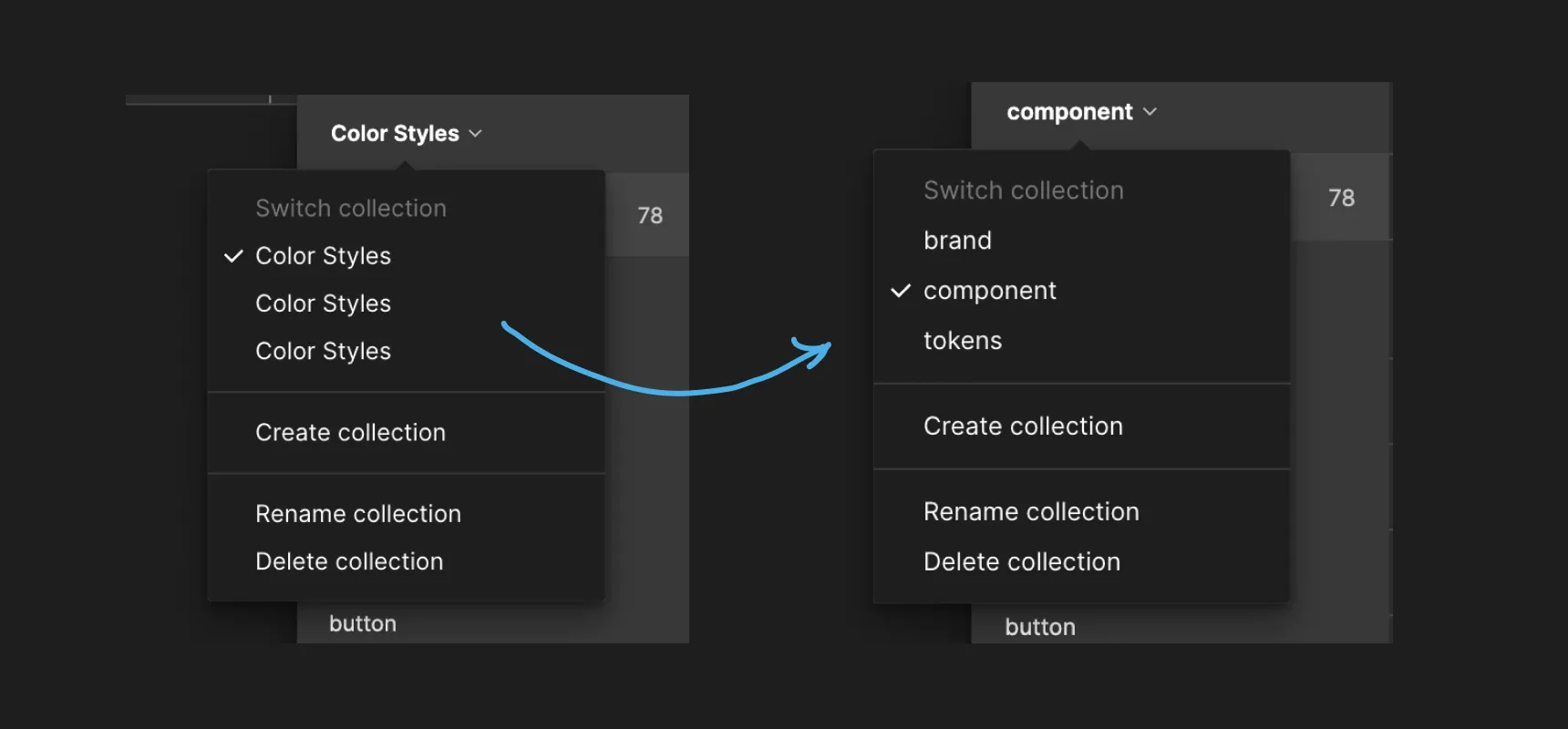The width and height of the screenshot is (1568, 729).
Task: Click Create collection in the component menu
Action: pos(1023,426)
